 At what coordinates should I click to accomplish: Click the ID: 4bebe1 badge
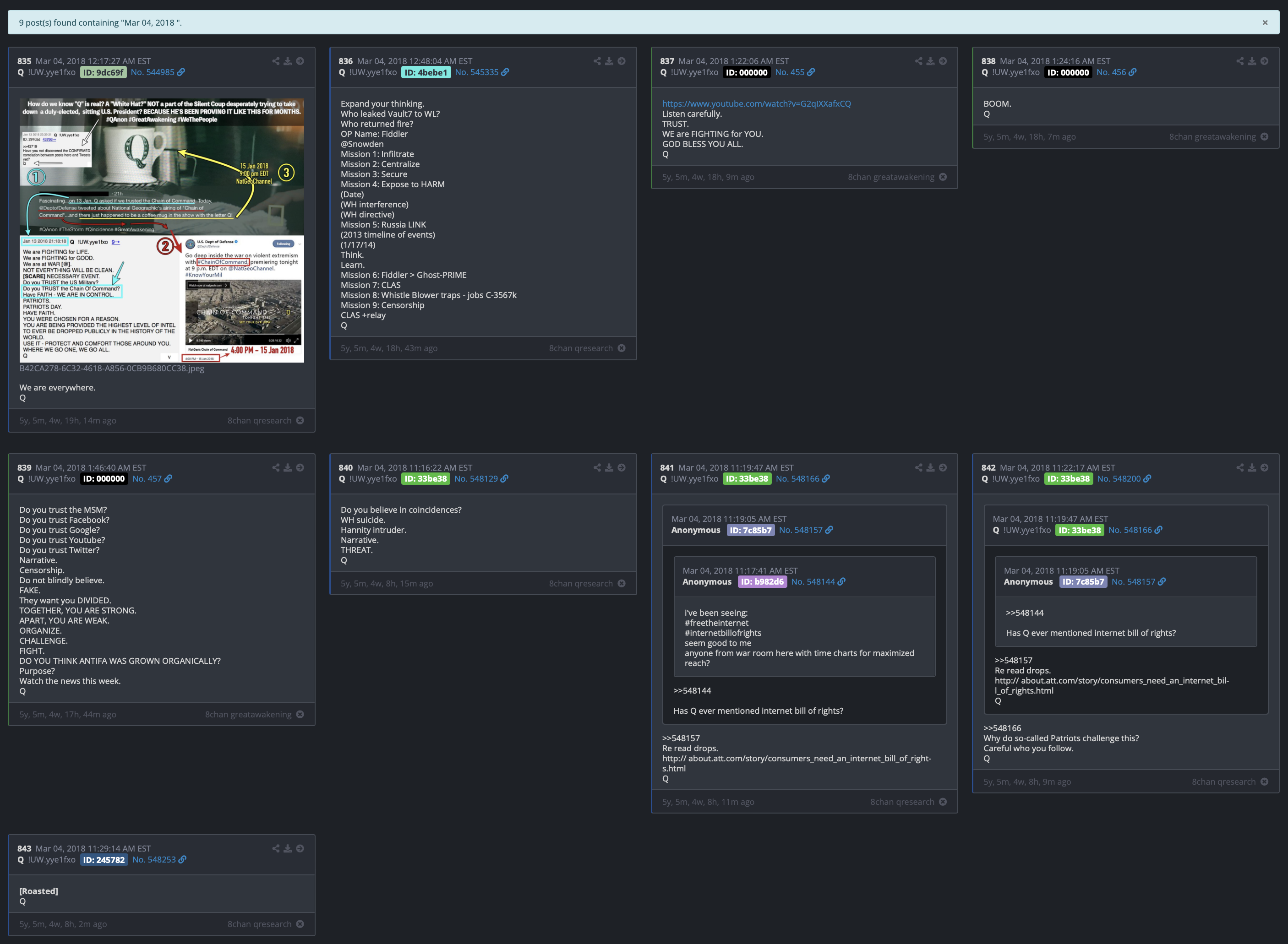click(426, 72)
